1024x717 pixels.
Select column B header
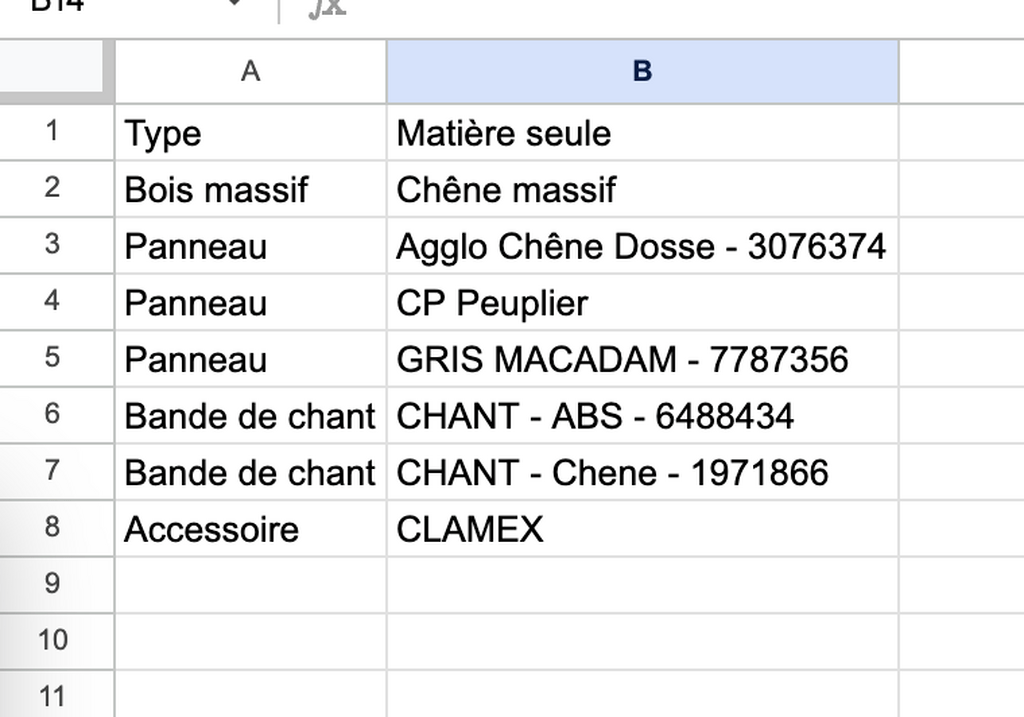click(643, 71)
